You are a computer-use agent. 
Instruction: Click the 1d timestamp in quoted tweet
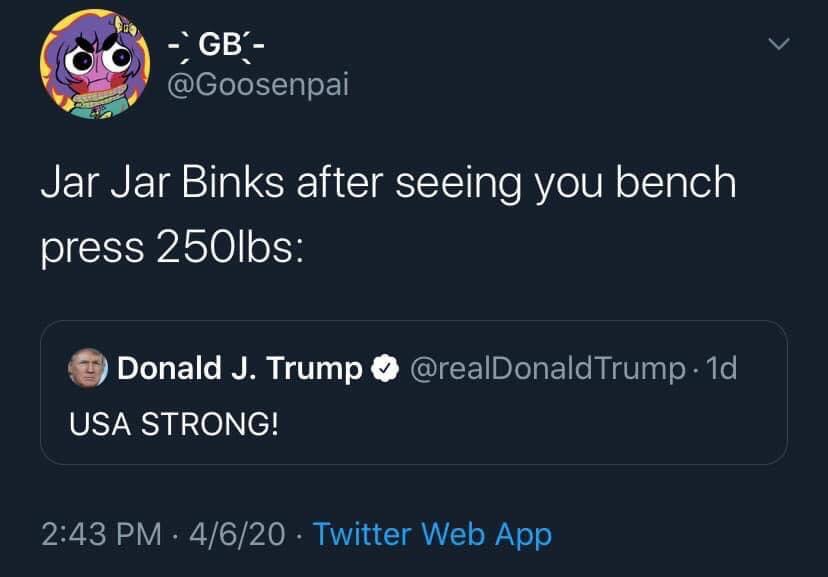coord(721,369)
